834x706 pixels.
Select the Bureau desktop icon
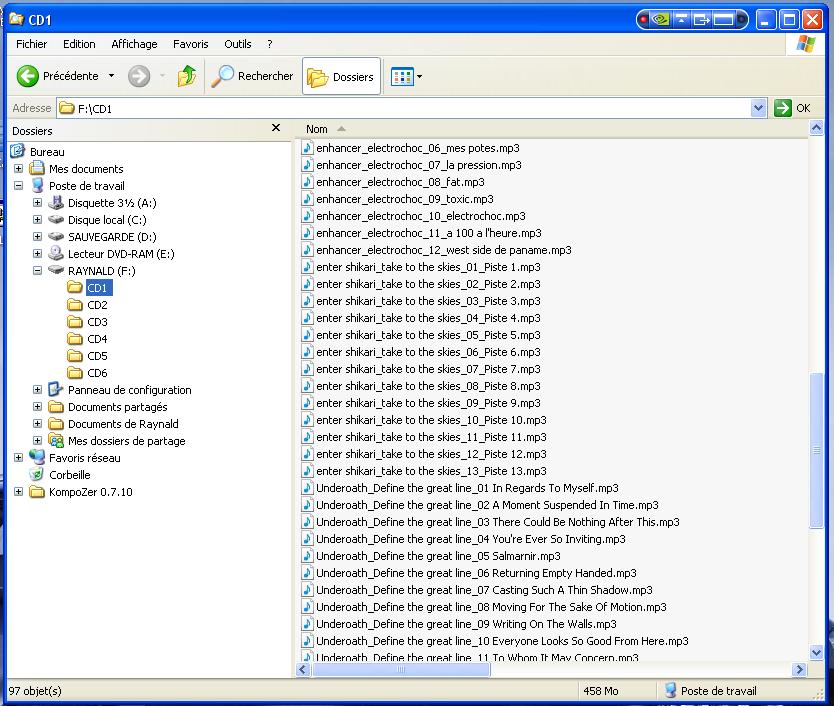18,151
